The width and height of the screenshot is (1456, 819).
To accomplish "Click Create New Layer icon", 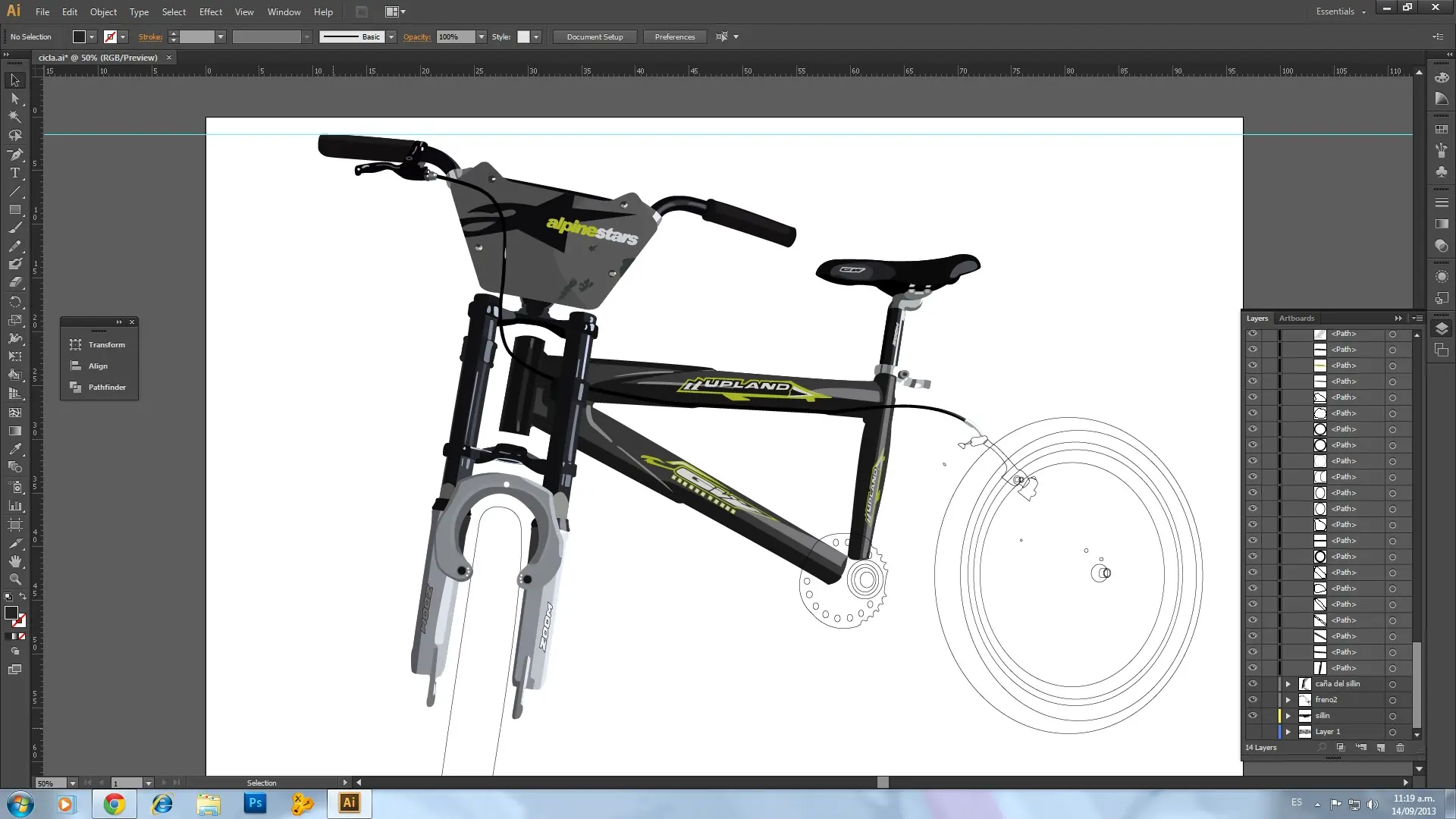I will pyautogui.click(x=1380, y=748).
